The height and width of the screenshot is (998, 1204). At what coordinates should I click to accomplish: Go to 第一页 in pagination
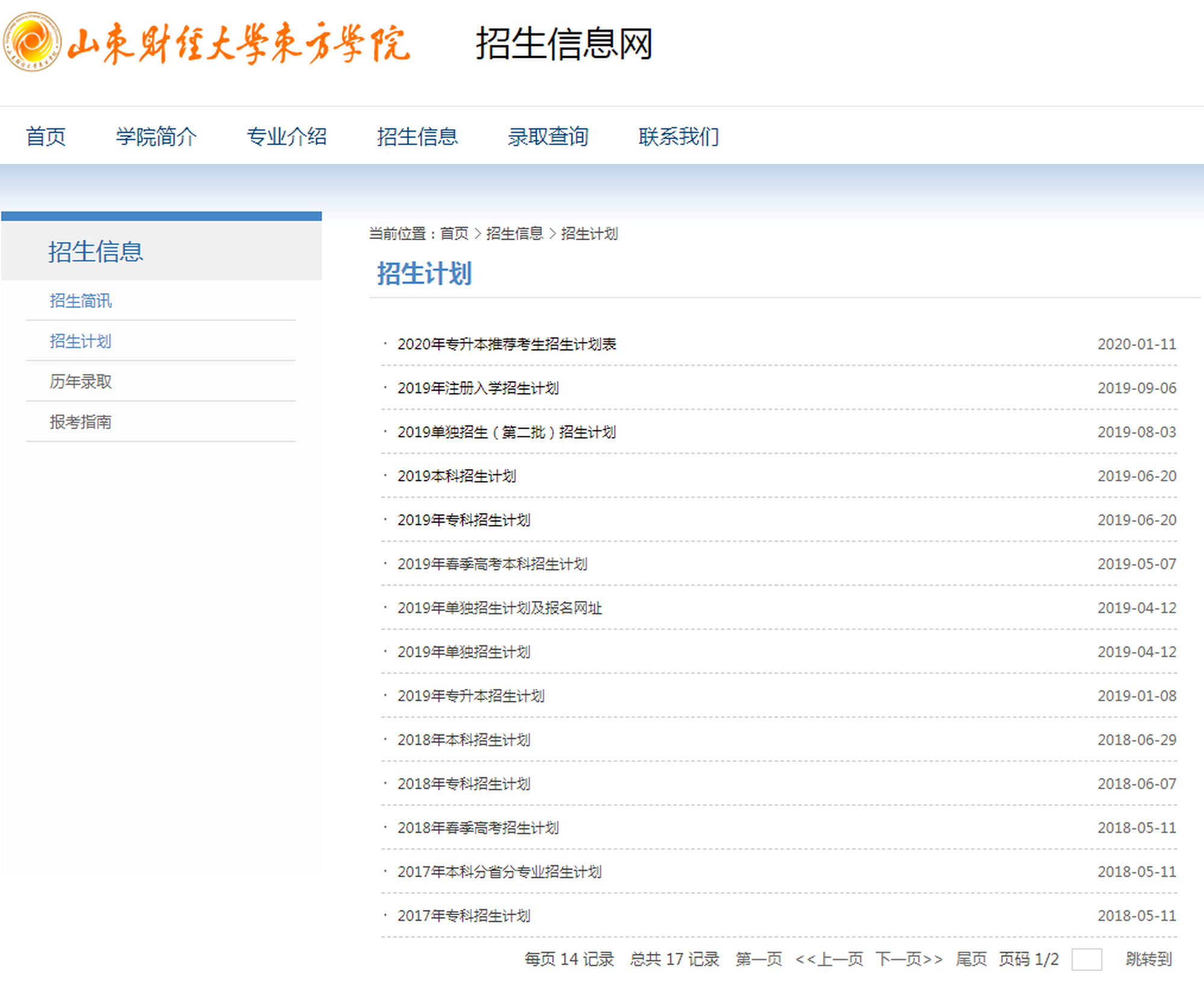759,959
